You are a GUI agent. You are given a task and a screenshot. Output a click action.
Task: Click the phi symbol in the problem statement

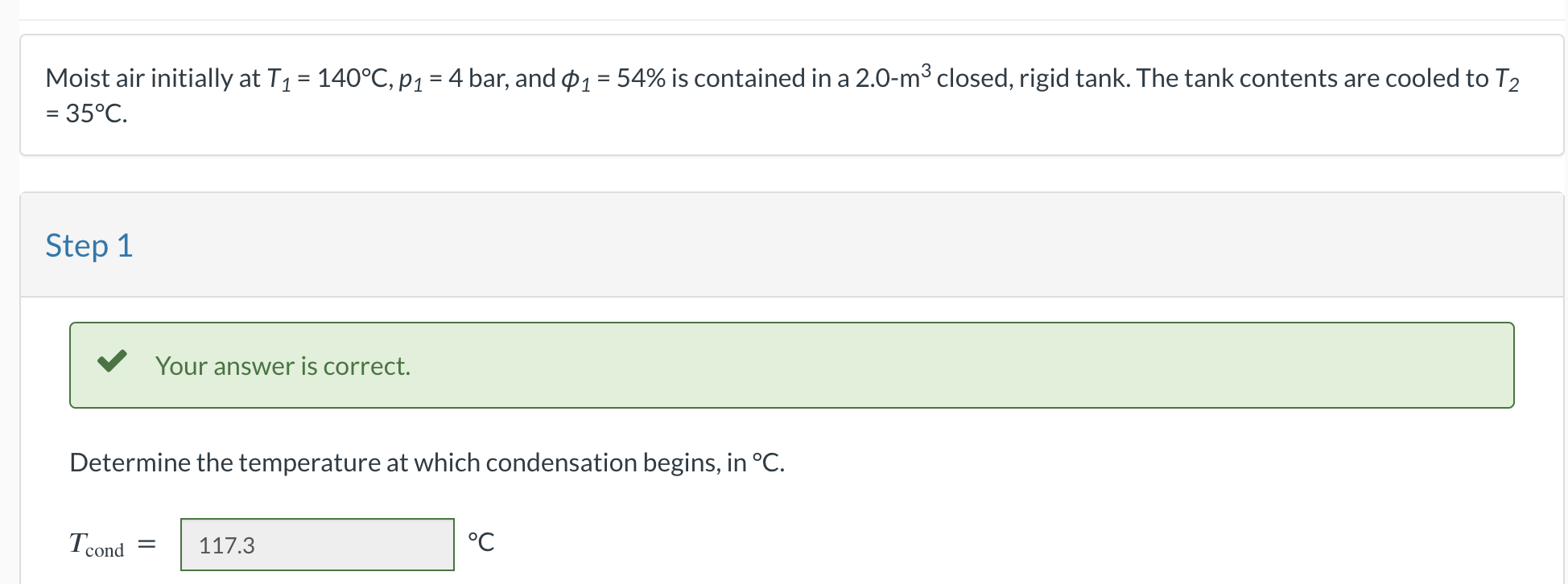point(571,79)
